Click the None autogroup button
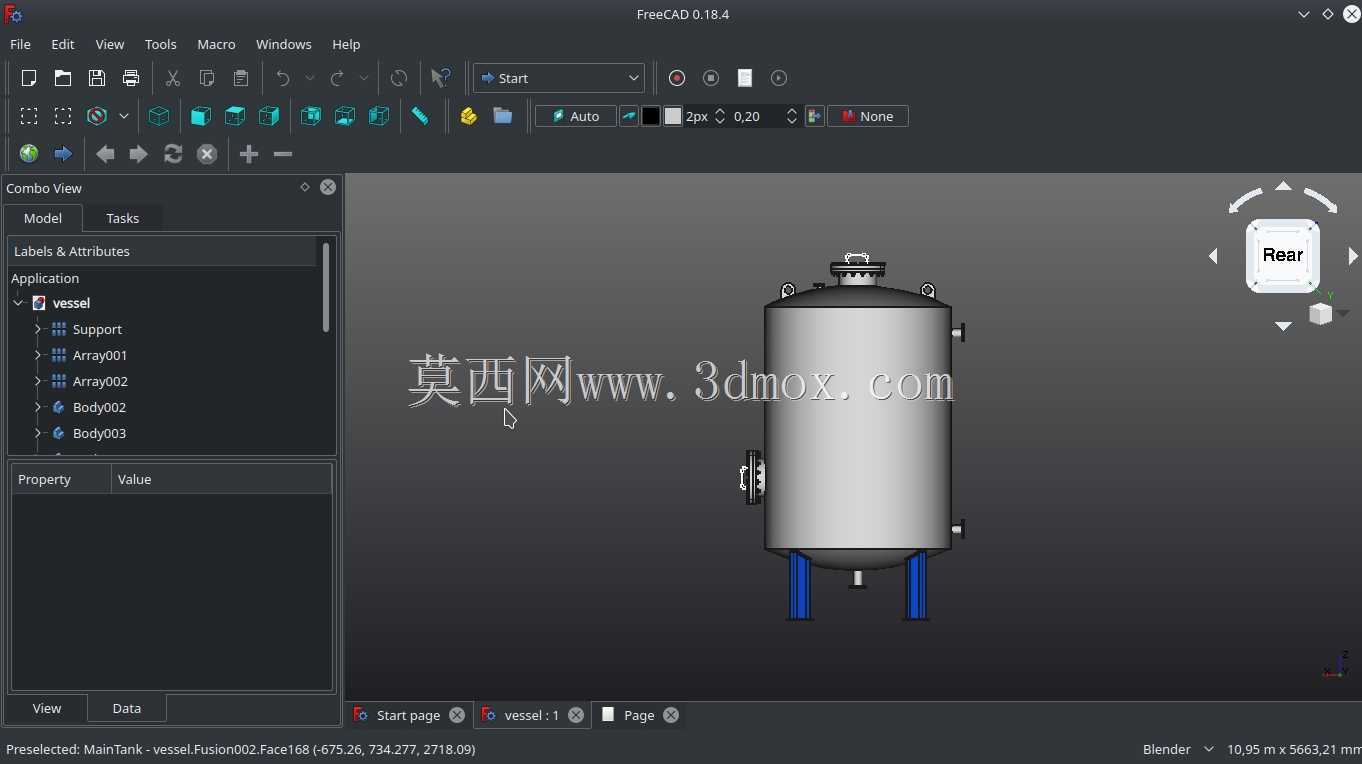Viewport: 1362px width, 764px height. click(x=868, y=116)
